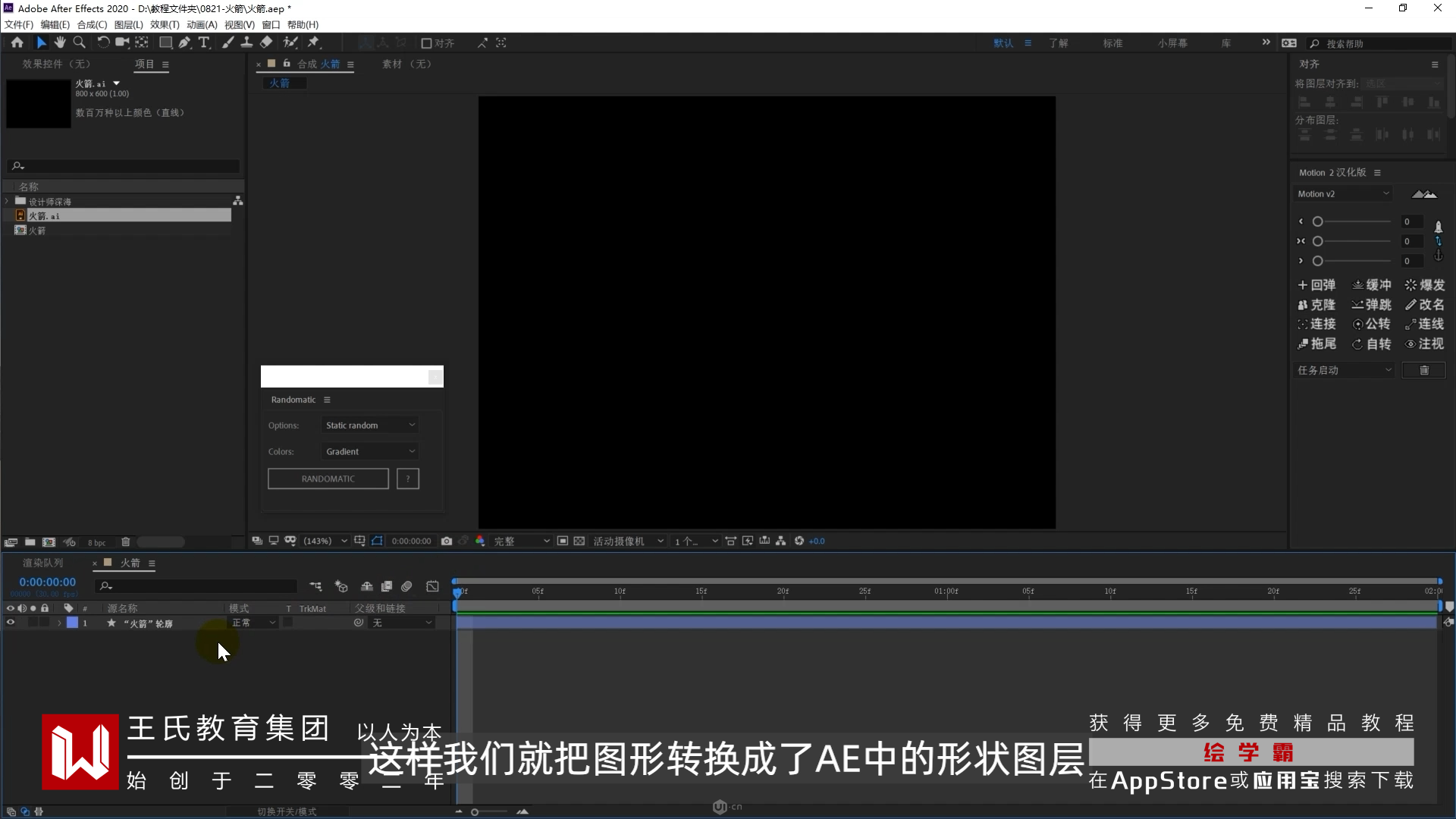Select the Puppet Pin tool
The width and height of the screenshot is (1456, 819).
click(313, 43)
